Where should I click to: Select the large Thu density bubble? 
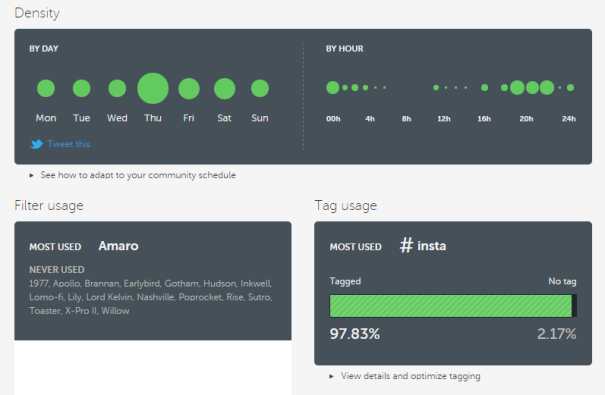pyautogui.click(x=153, y=88)
